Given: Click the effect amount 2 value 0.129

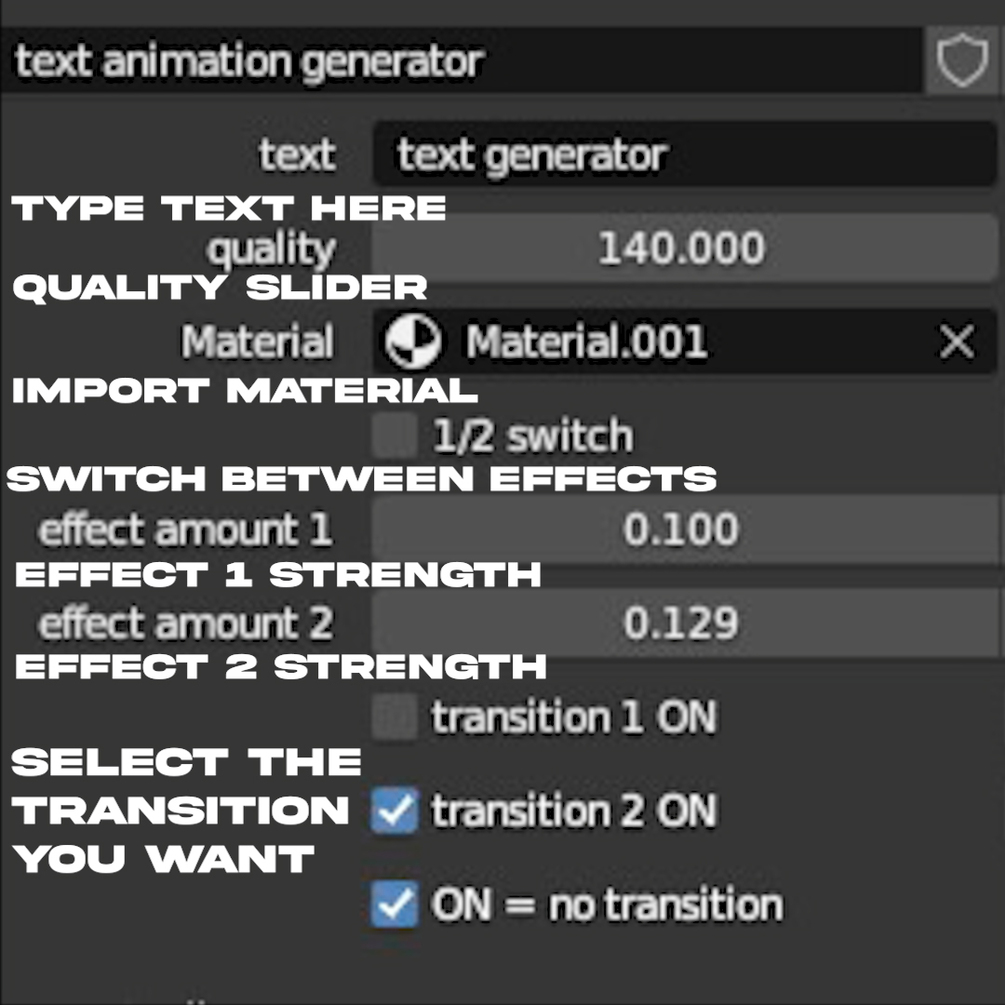Looking at the screenshot, I should click(682, 623).
